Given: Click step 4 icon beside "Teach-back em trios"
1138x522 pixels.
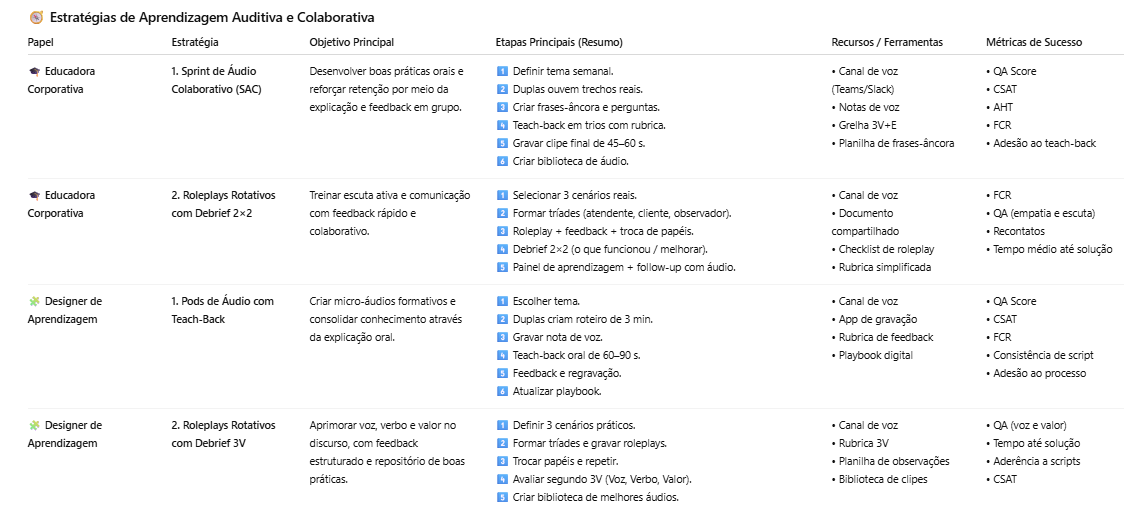Looking at the screenshot, I should 502,126.
